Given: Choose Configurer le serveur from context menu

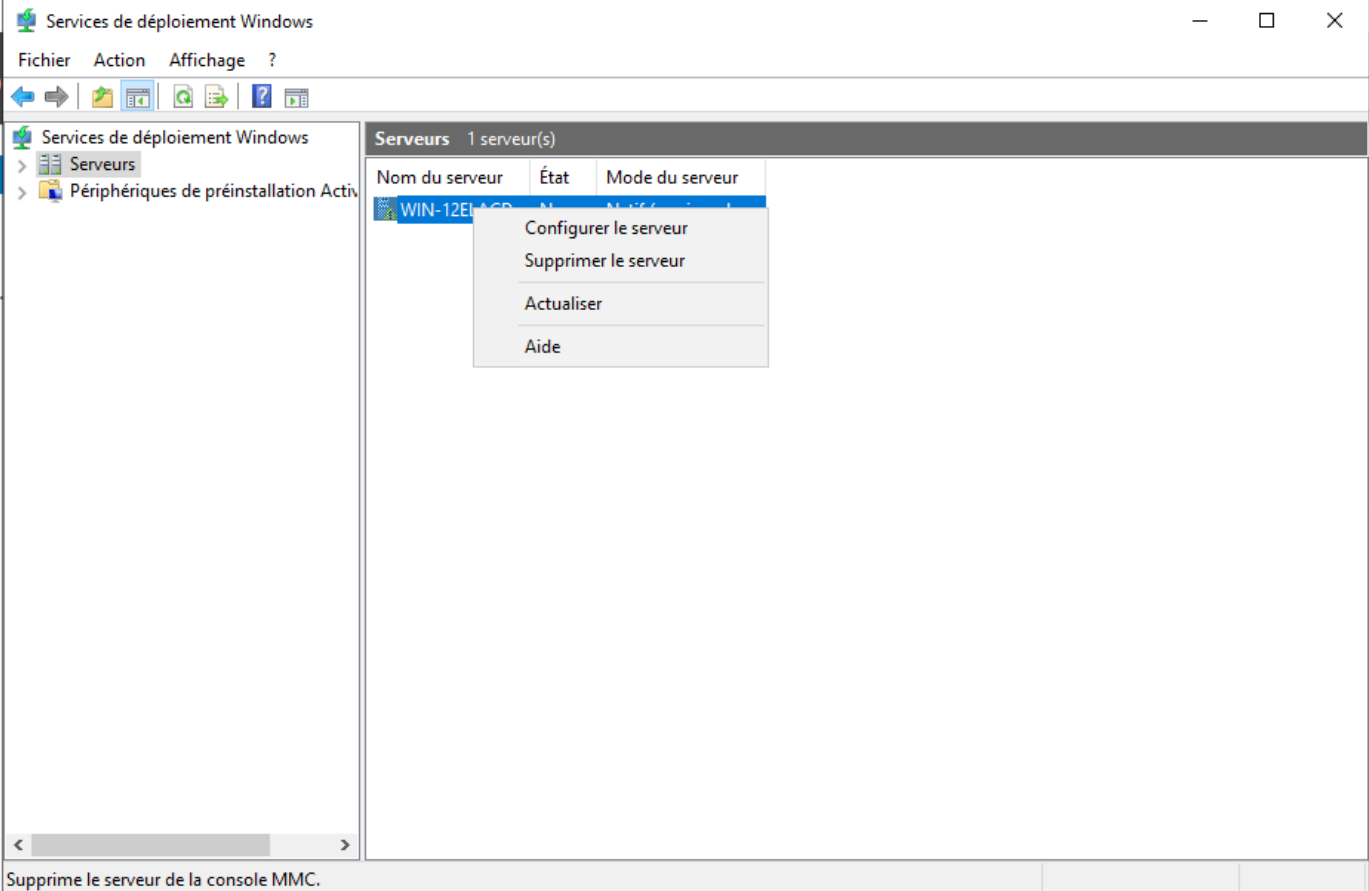Looking at the screenshot, I should (x=606, y=228).
